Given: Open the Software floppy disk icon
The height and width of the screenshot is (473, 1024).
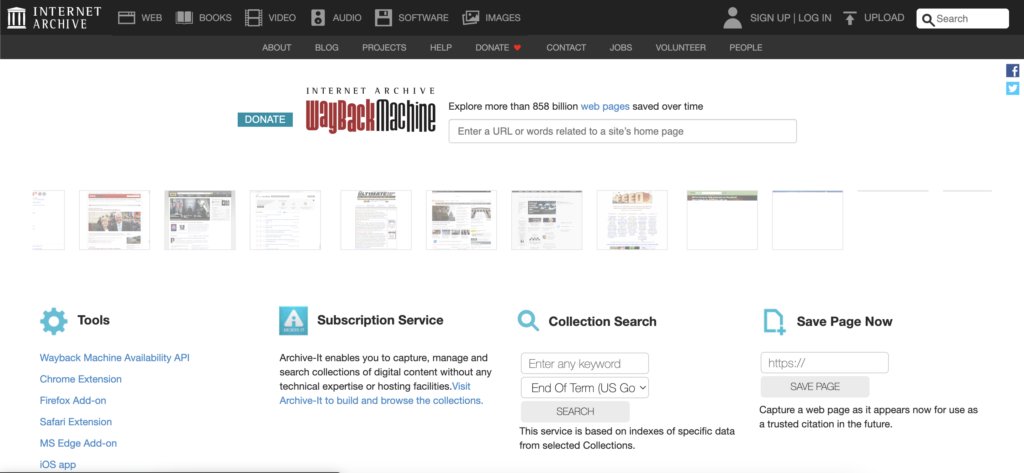Looking at the screenshot, I should point(383,18).
